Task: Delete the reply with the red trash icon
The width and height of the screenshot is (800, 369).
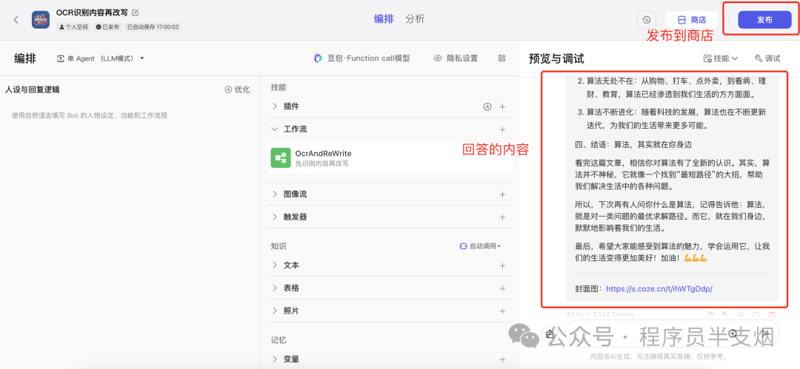Action: pos(772,315)
